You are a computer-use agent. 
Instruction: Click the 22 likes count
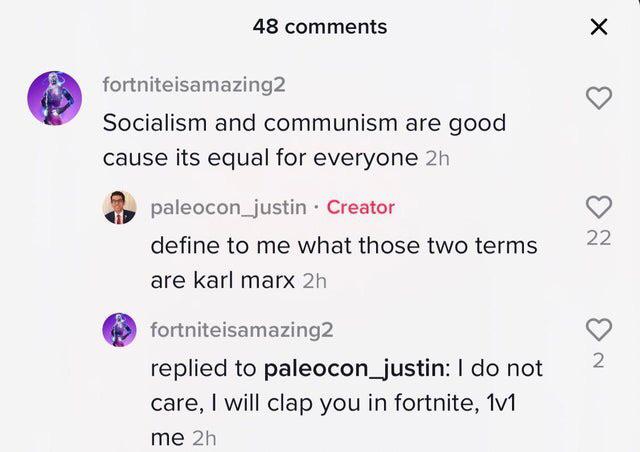point(598,238)
